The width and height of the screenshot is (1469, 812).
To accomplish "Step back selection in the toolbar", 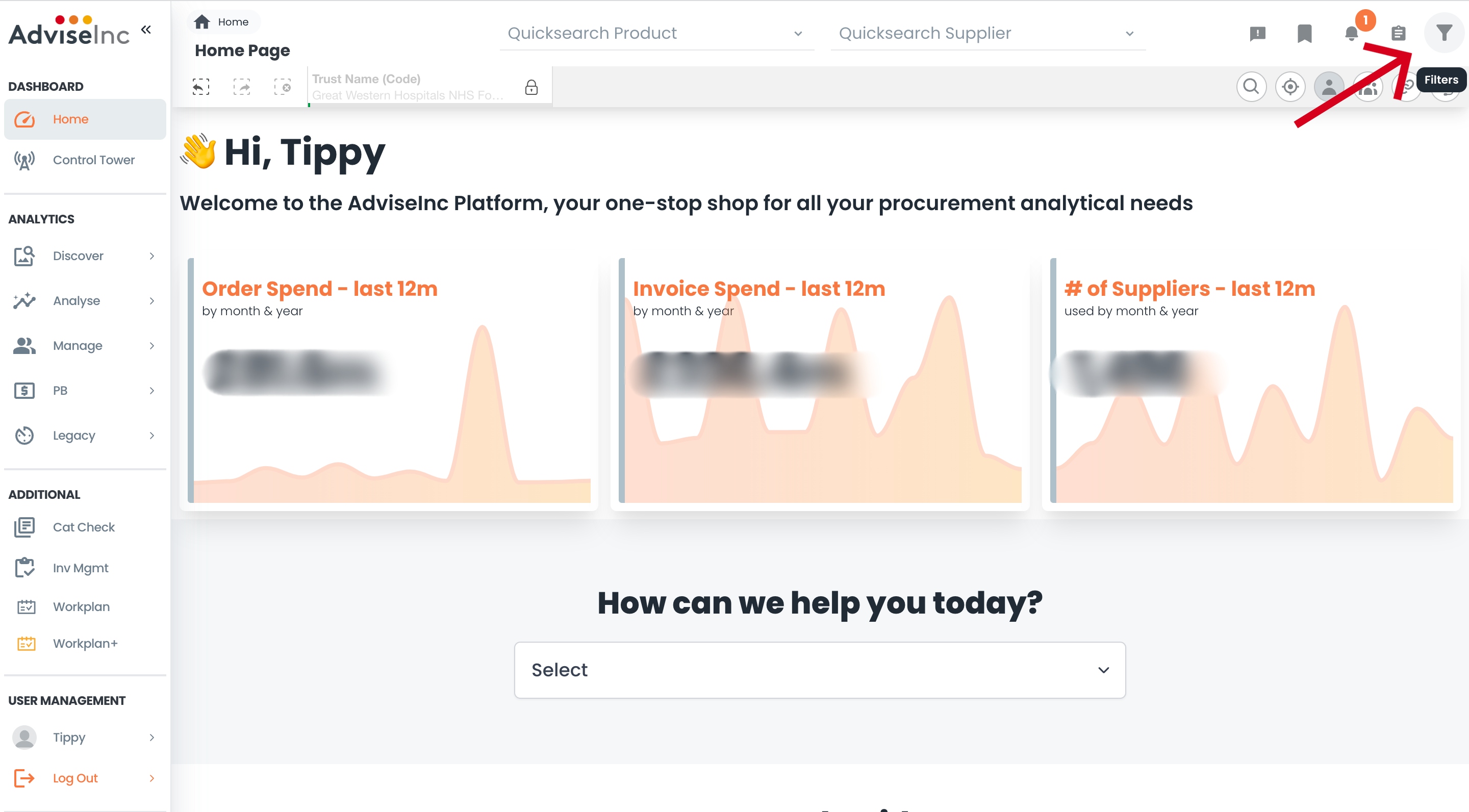I will tap(201, 87).
